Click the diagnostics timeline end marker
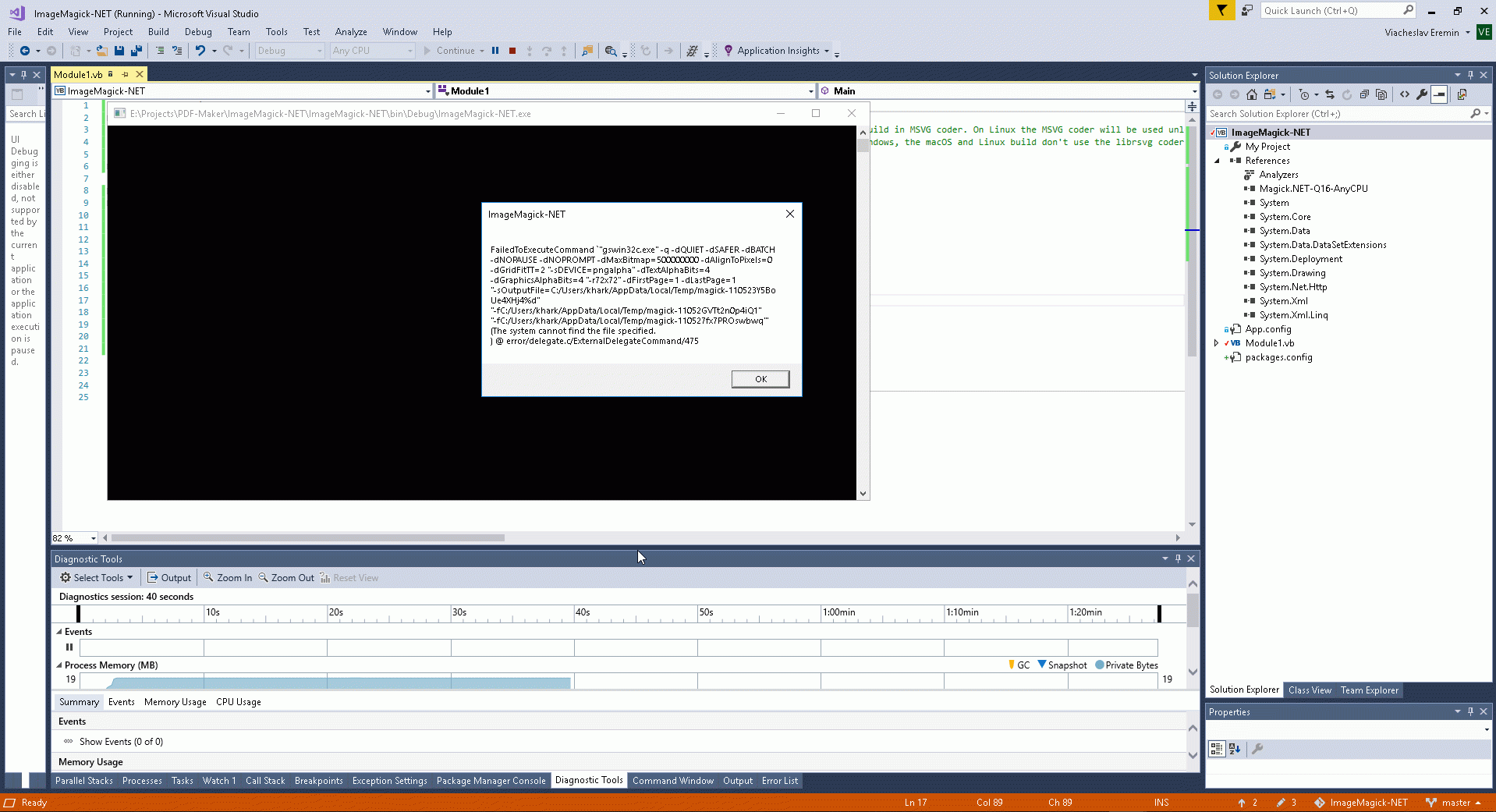 click(1159, 614)
